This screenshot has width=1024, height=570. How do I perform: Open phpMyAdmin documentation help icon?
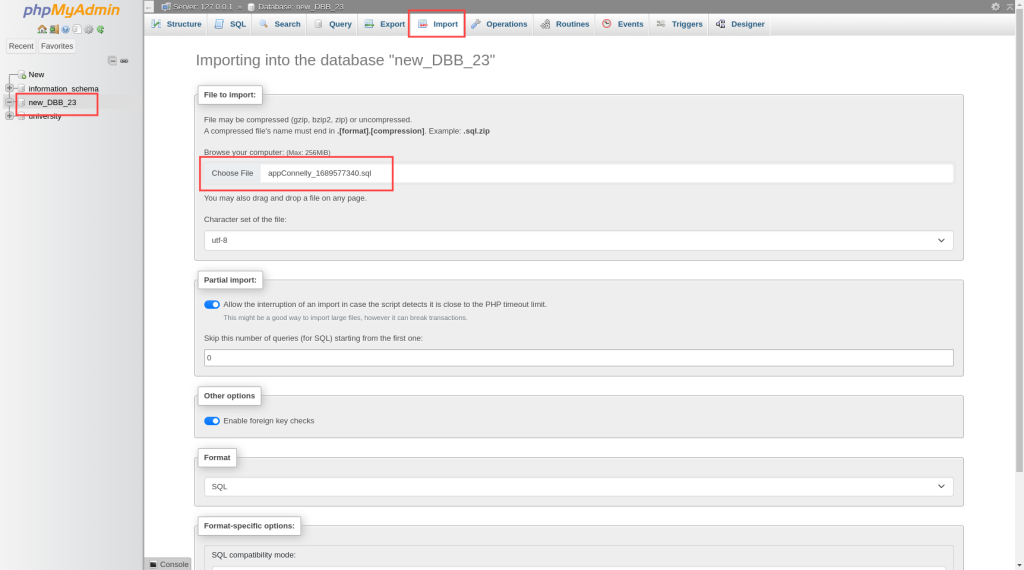(65, 29)
